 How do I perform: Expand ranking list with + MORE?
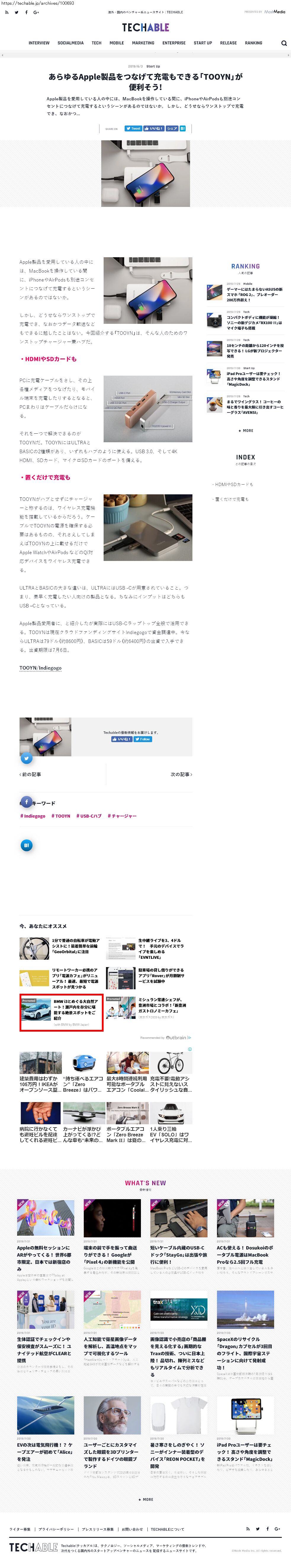pos(246,430)
